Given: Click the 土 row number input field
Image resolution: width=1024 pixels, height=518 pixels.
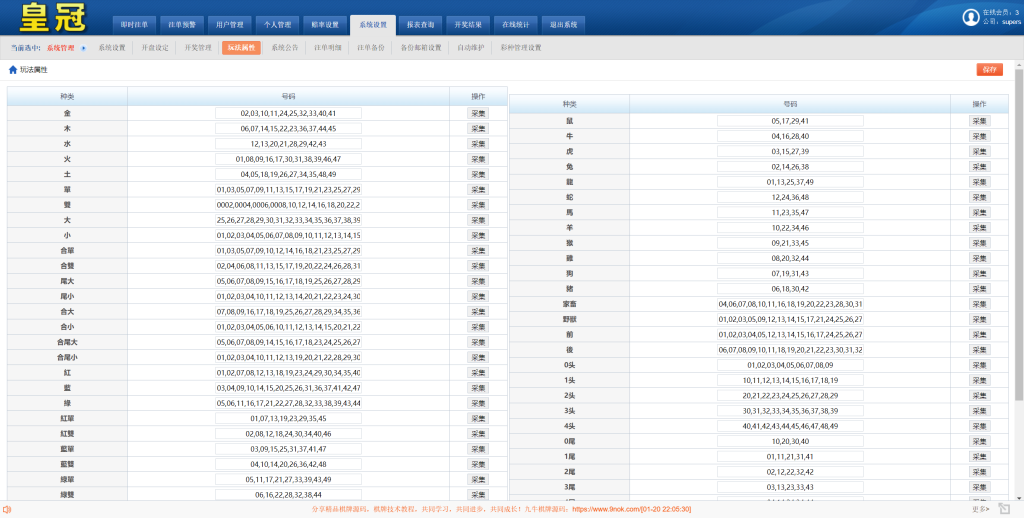Looking at the screenshot, I should [288, 174].
